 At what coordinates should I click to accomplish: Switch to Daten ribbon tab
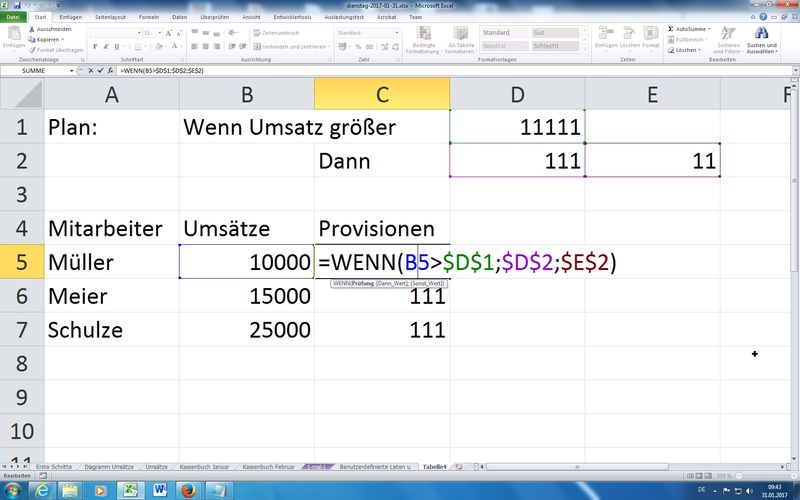click(x=180, y=17)
